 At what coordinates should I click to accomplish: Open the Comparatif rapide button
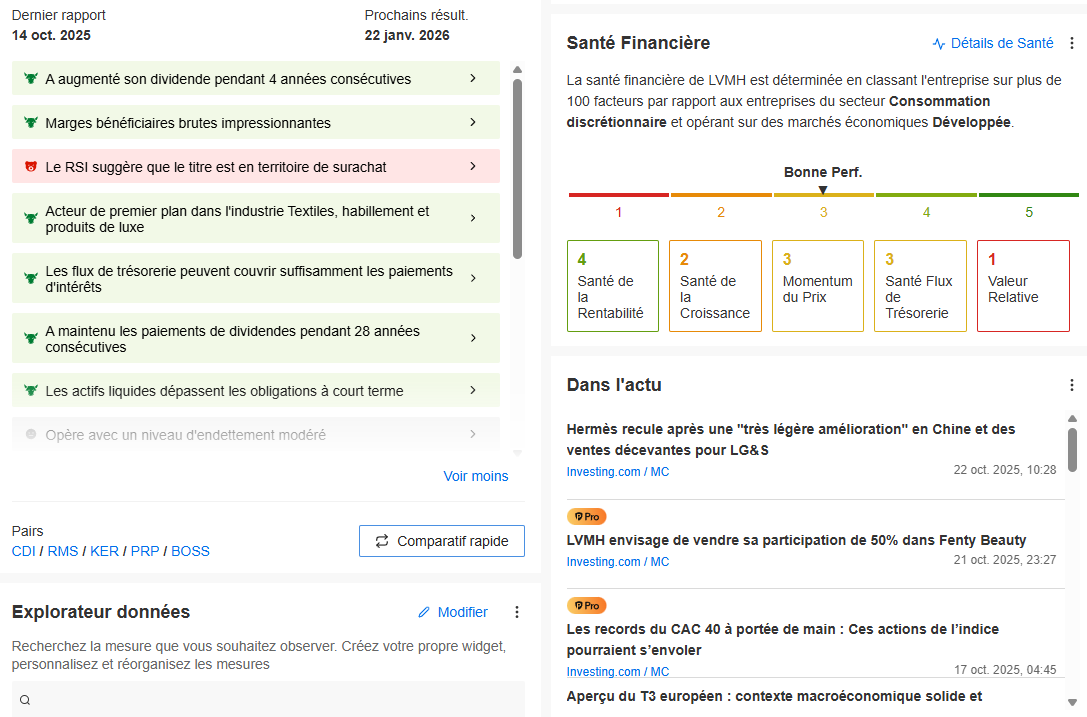pos(441,541)
